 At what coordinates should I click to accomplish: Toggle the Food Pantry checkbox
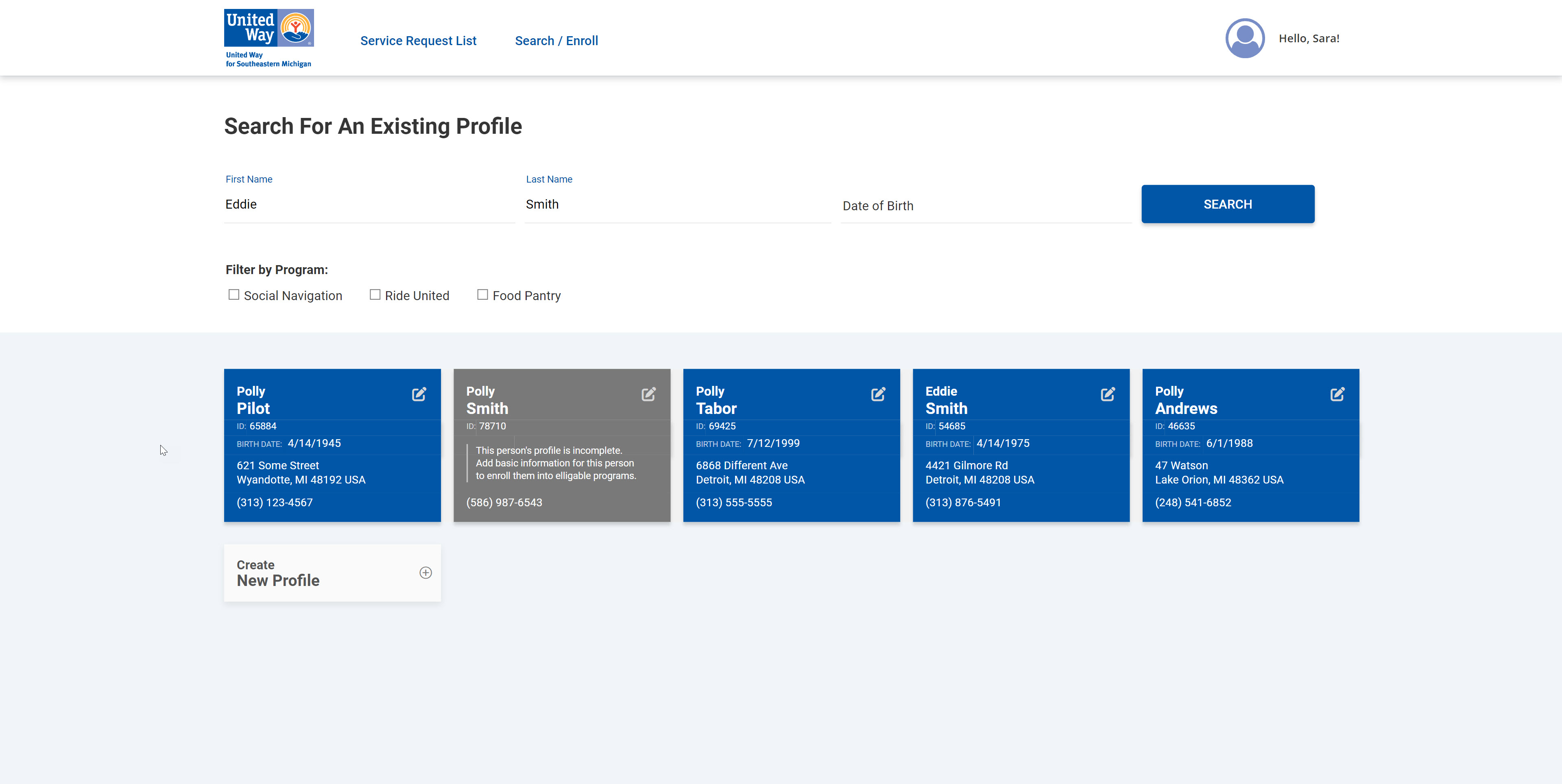pos(483,295)
